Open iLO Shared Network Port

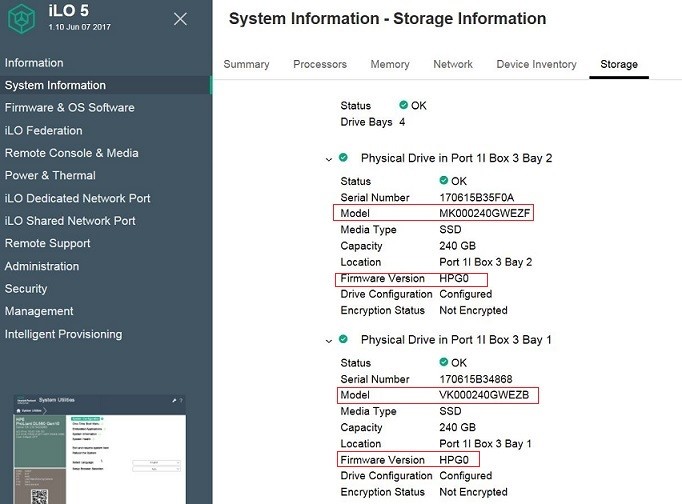tap(70, 221)
